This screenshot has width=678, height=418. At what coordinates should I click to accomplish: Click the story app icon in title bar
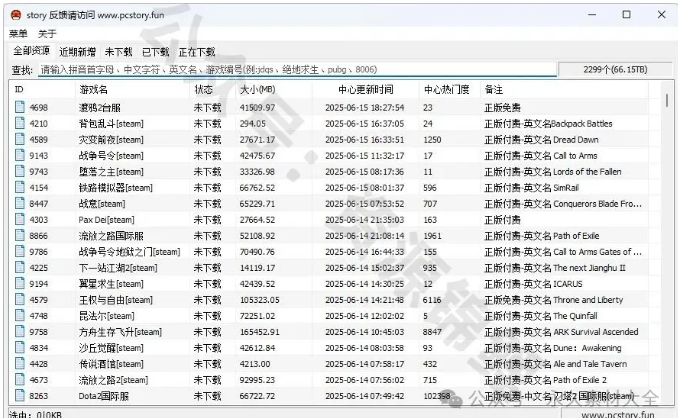coord(16,15)
